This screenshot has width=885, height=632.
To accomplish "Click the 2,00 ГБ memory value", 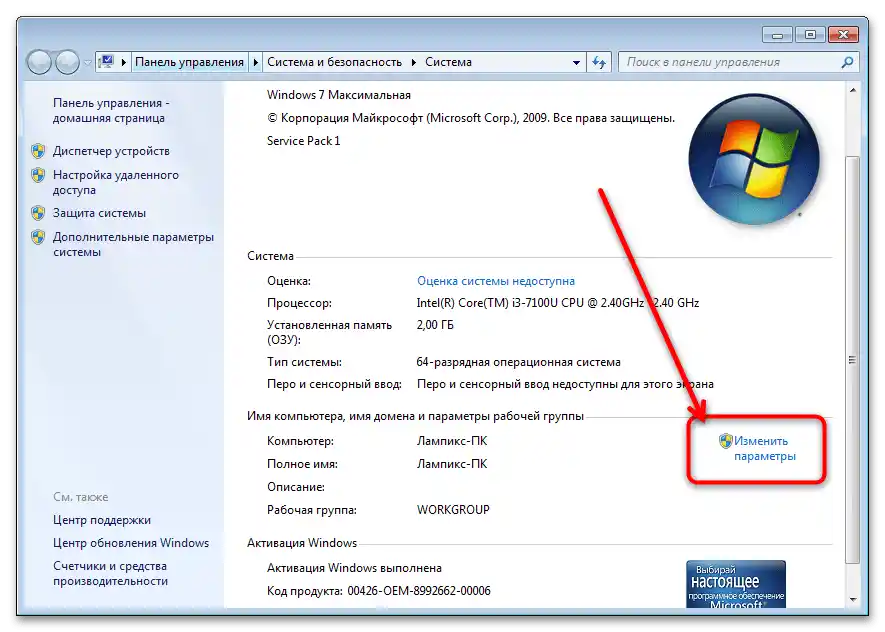I will point(435,325).
